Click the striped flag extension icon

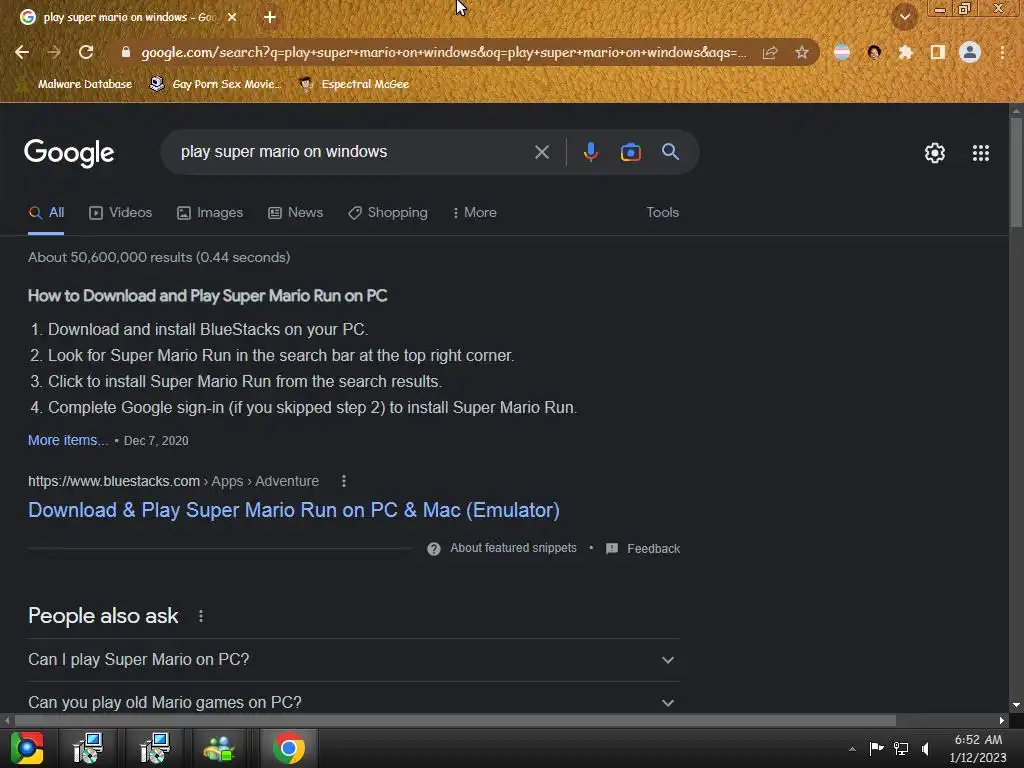tap(842, 52)
